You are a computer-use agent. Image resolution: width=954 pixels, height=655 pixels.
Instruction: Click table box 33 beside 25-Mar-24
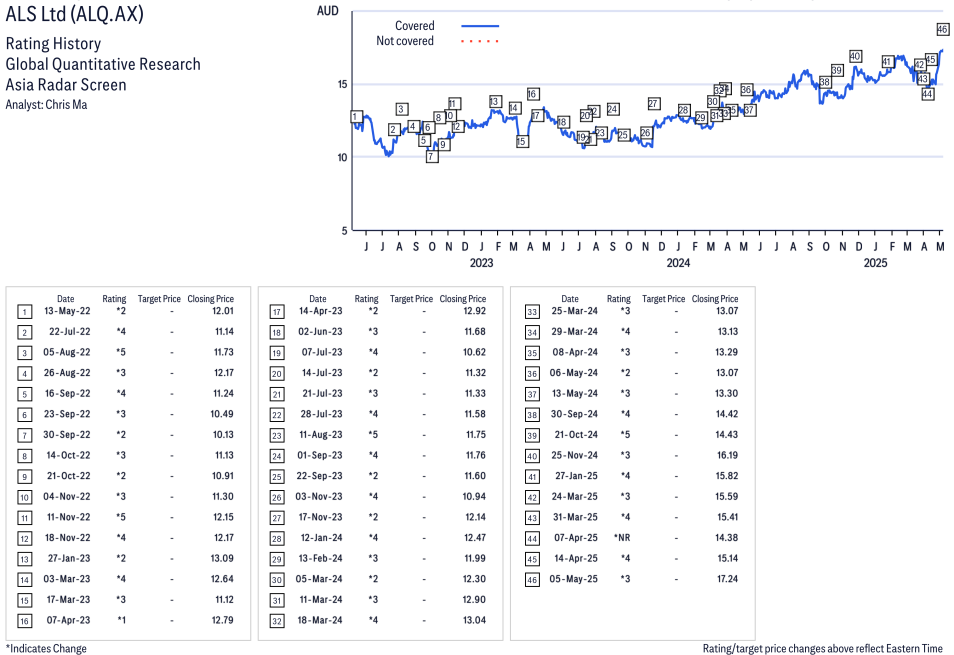532,312
